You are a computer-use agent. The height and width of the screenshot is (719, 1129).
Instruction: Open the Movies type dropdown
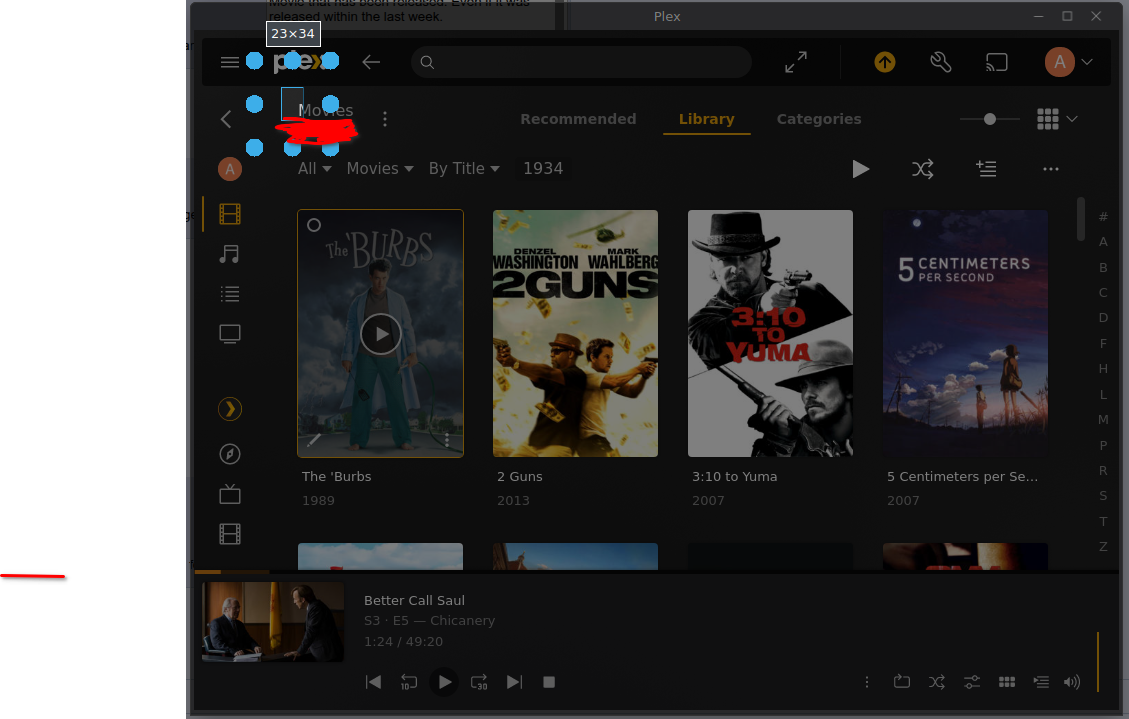380,168
